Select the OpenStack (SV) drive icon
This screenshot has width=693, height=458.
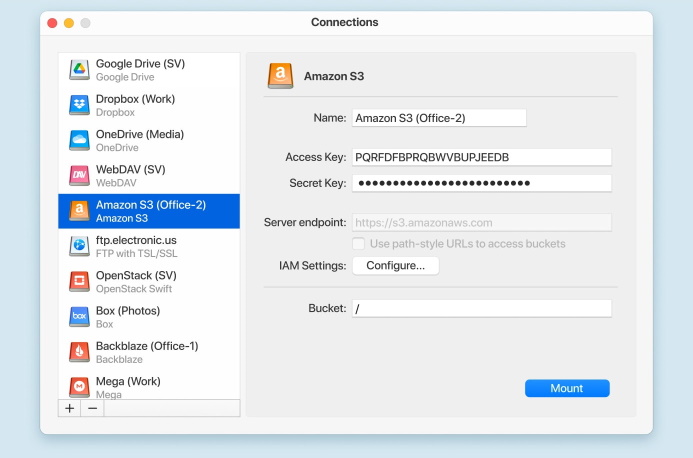click(80, 282)
